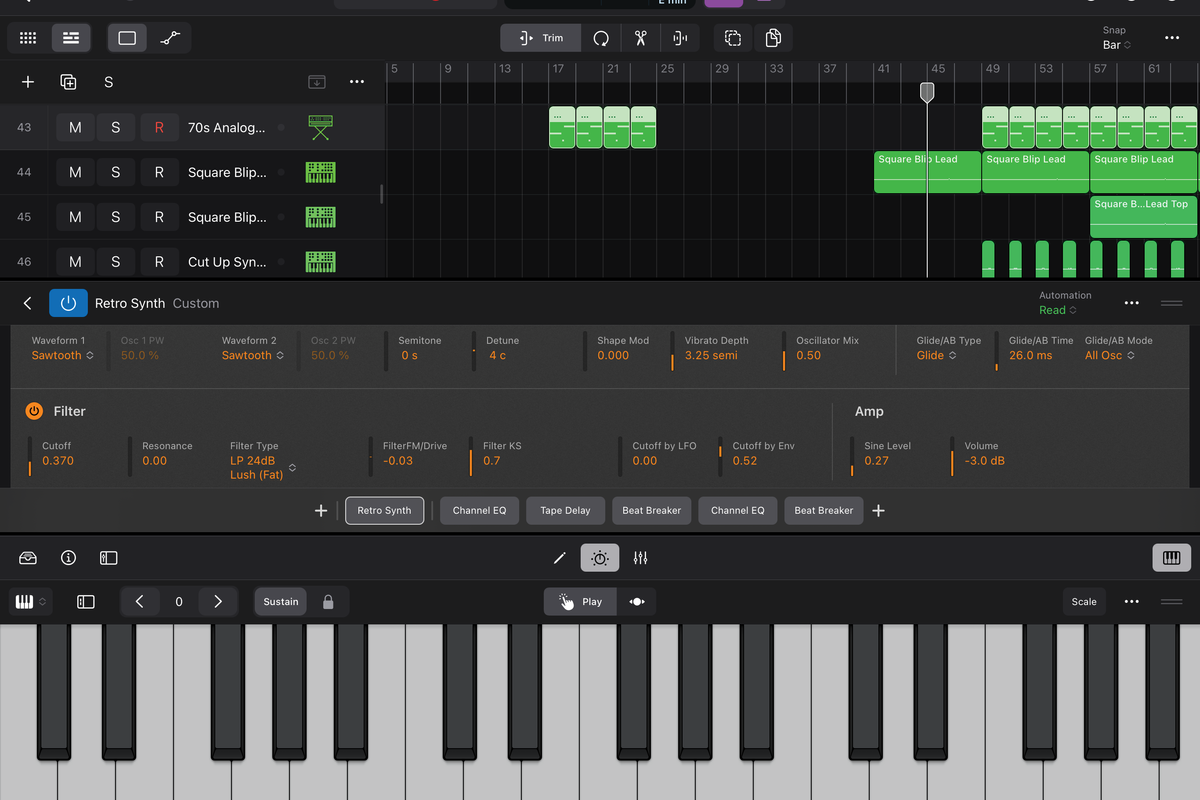Enable the Sustain button
1200x800 pixels.
point(280,601)
